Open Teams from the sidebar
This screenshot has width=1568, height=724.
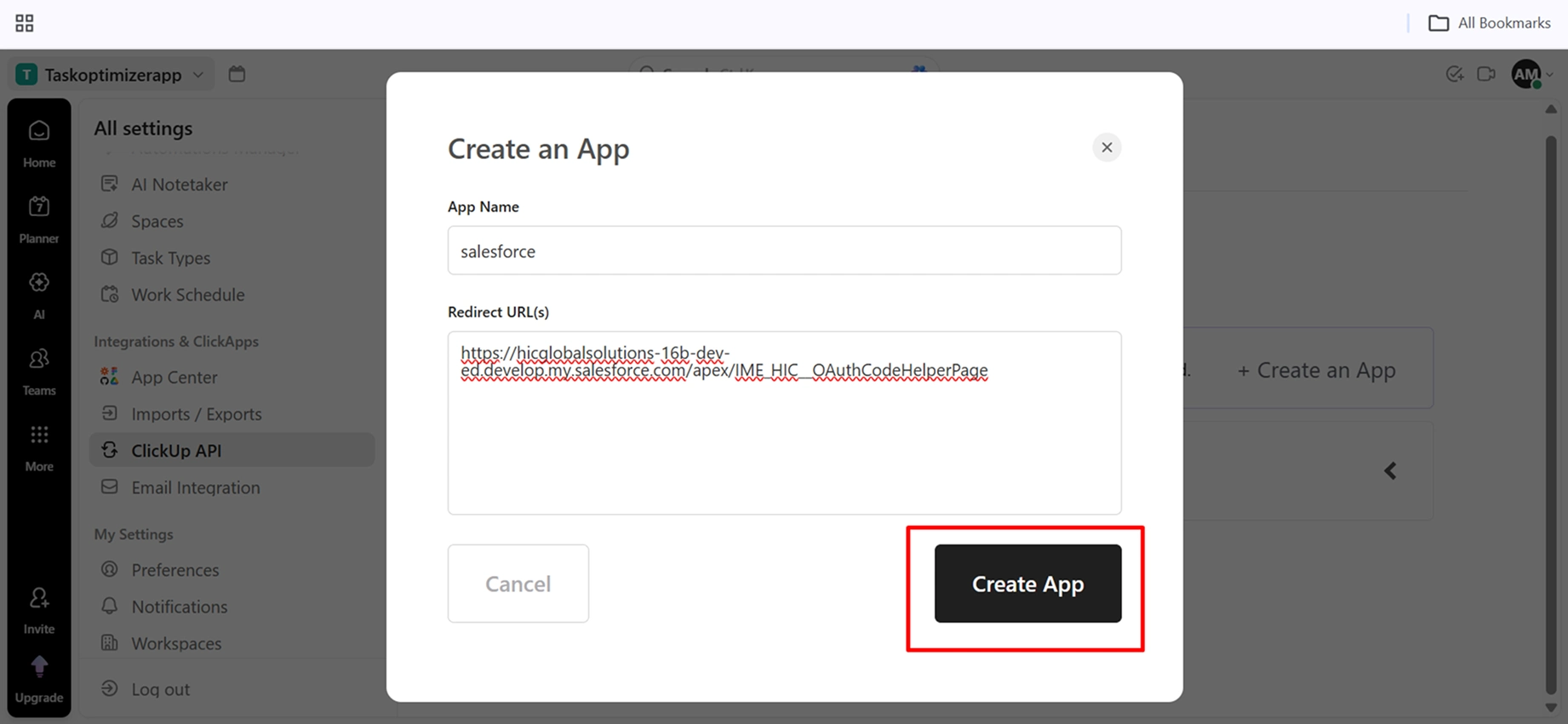pyautogui.click(x=39, y=372)
